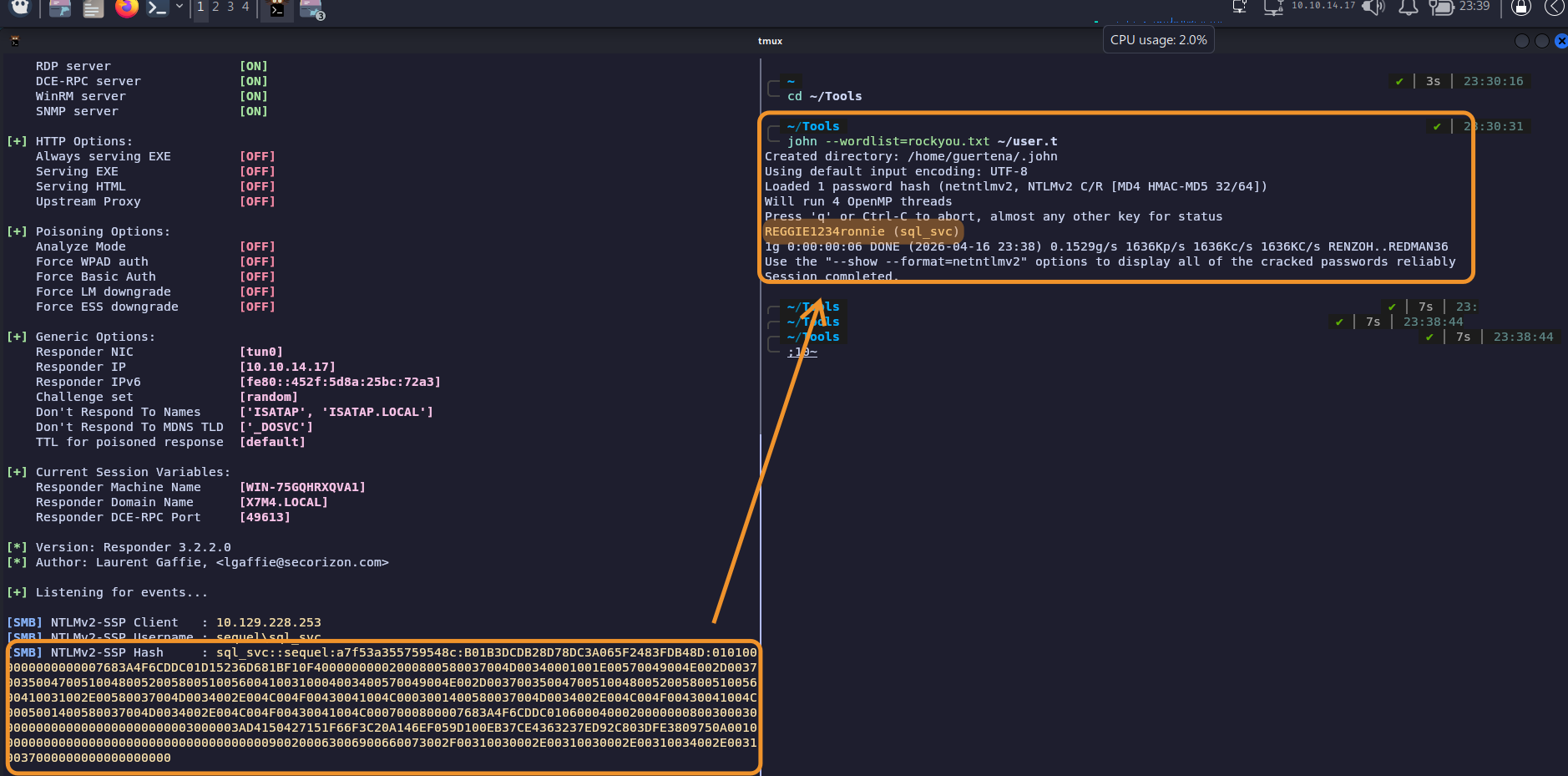
Task: Click the [tun0] Responder NIC value
Action: pos(261,352)
